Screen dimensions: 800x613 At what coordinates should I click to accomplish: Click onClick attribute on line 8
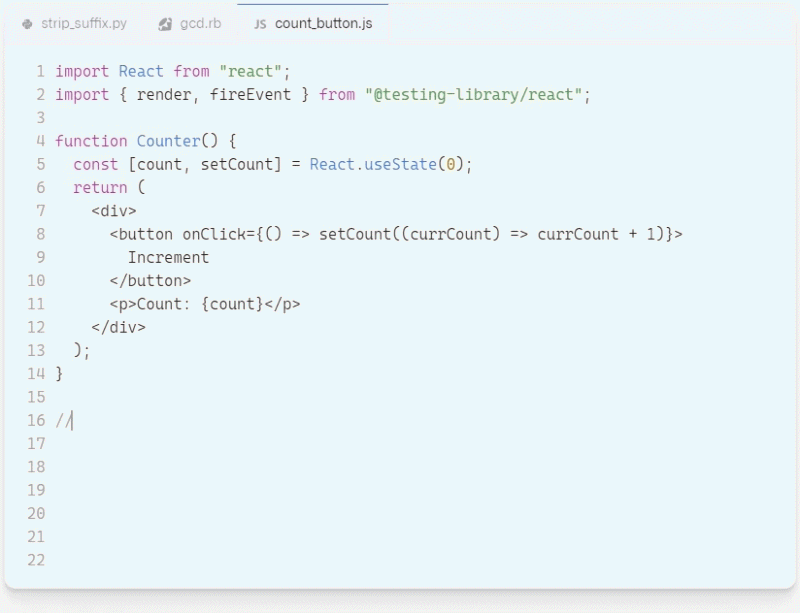tap(214, 234)
